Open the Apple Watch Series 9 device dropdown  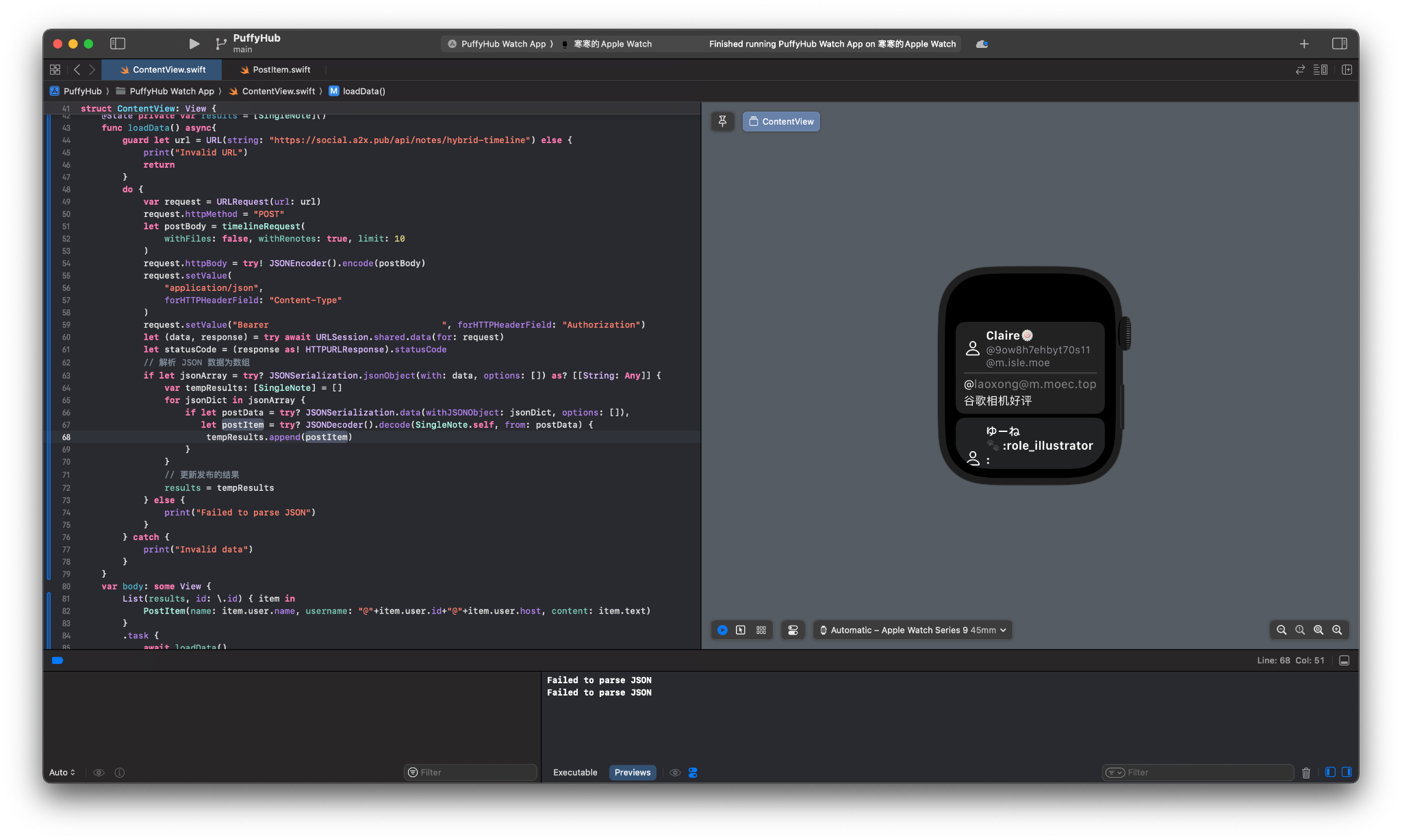(x=913, y=630)
